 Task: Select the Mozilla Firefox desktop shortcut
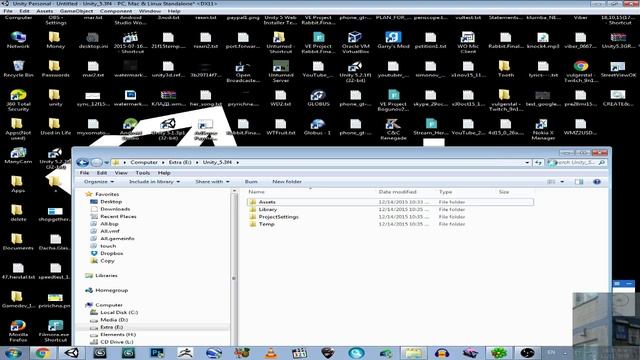pyautogui.click(x=18, y=331)
